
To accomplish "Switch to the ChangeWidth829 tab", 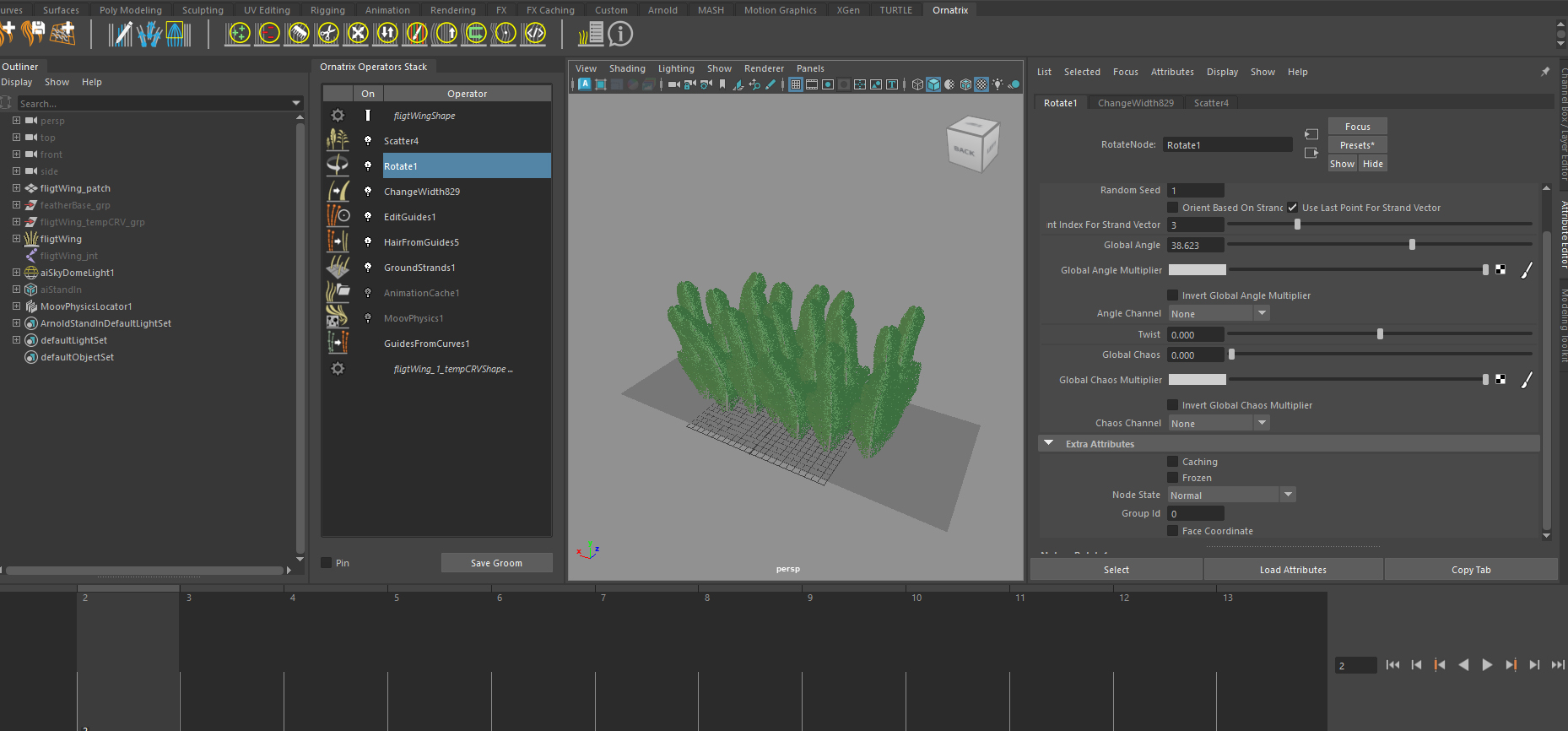I will click(1135, 103).
